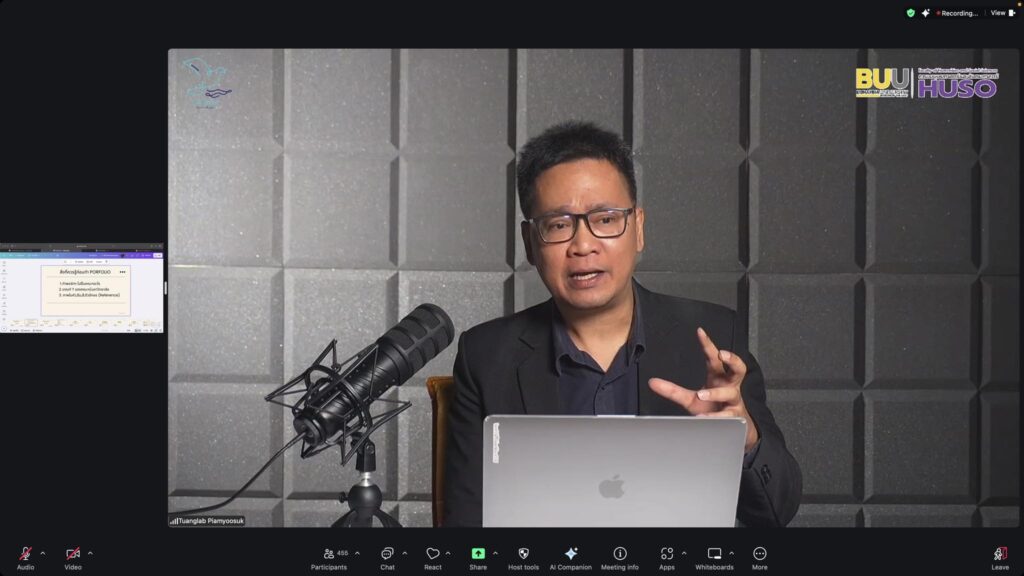Viewport: 1024px width, 576px height.
Task: Open Host tools shield icon
Action: (x=523, y=554)
